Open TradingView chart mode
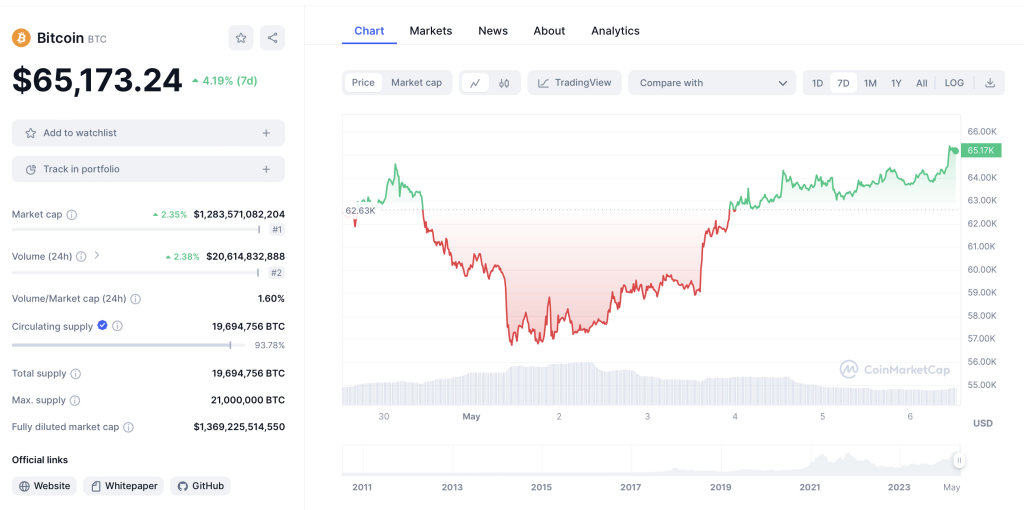 click(575, 83)
